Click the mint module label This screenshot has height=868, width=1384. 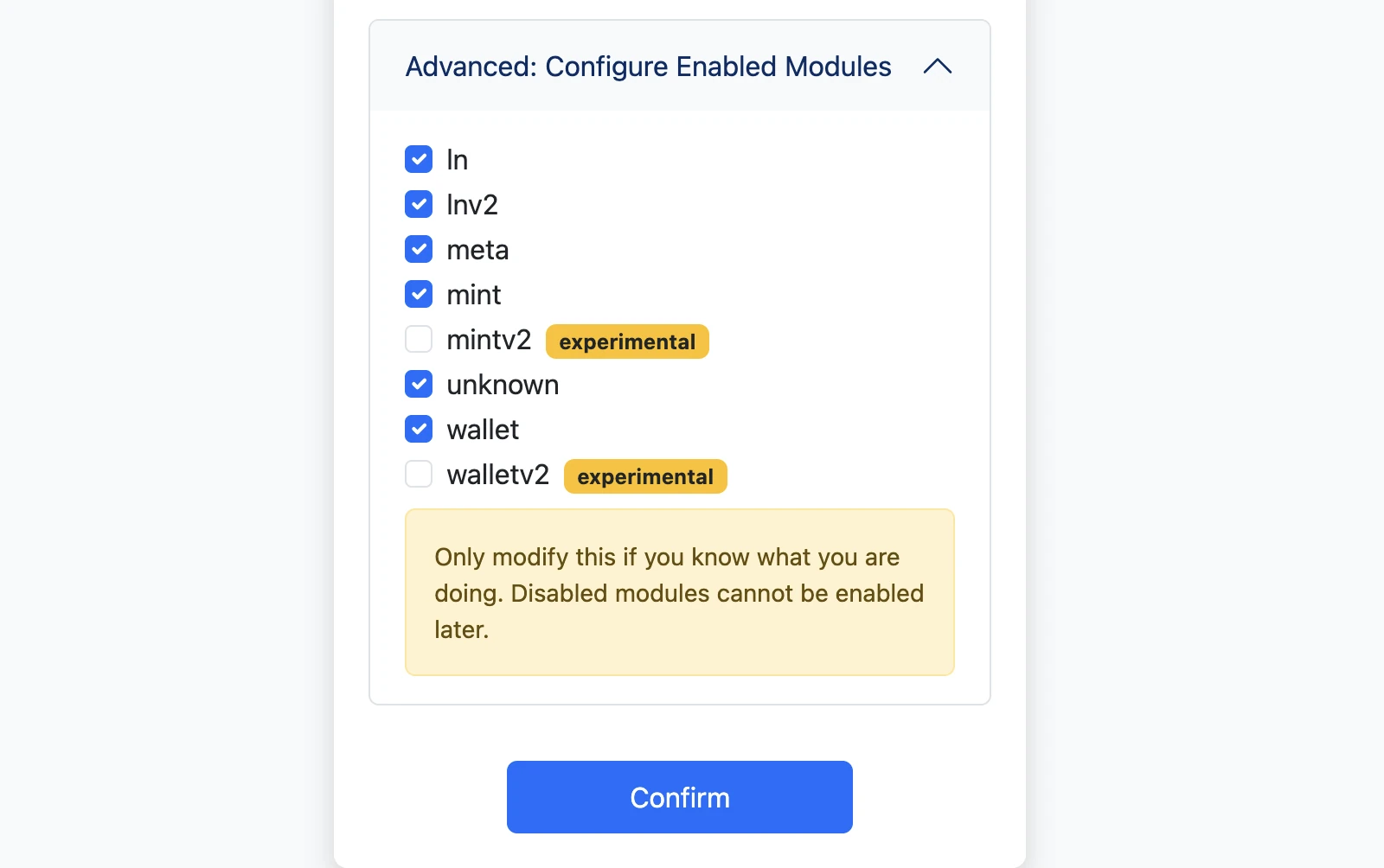point(474,294)
